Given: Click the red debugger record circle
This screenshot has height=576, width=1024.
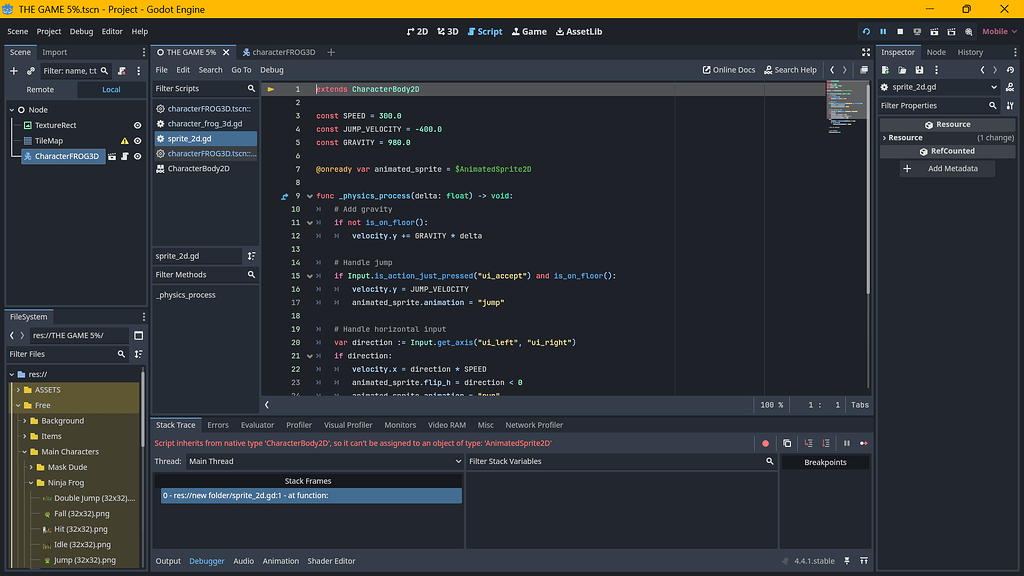Looking at the screenshot, I should [x=765, y=443].
